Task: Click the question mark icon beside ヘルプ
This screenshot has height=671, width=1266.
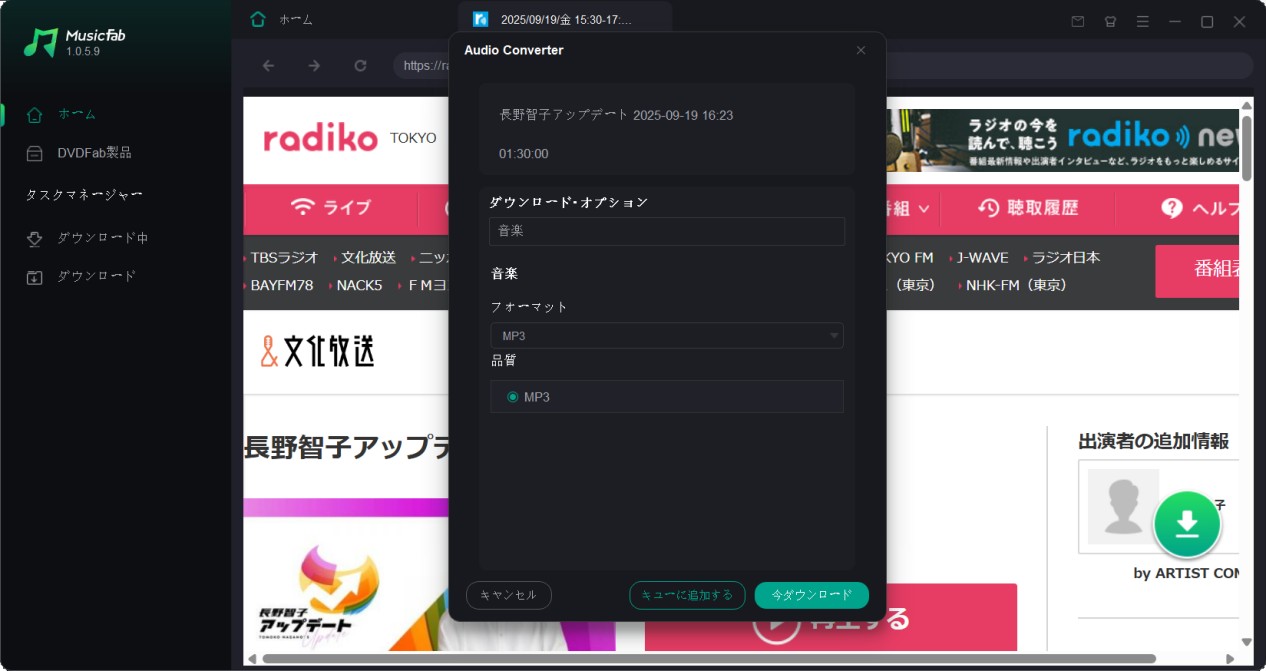Action: pyautogui.click(x=1172, y=208)
